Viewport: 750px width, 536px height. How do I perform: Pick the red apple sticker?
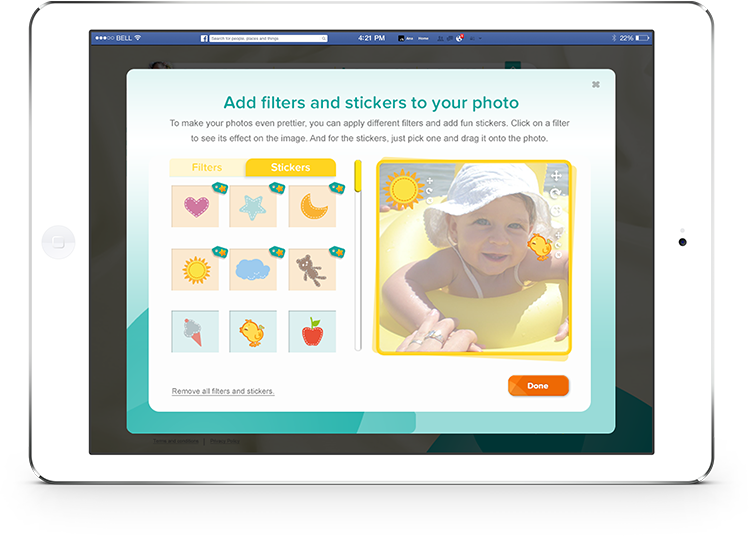pyautogui.click(x=312, y=331)
